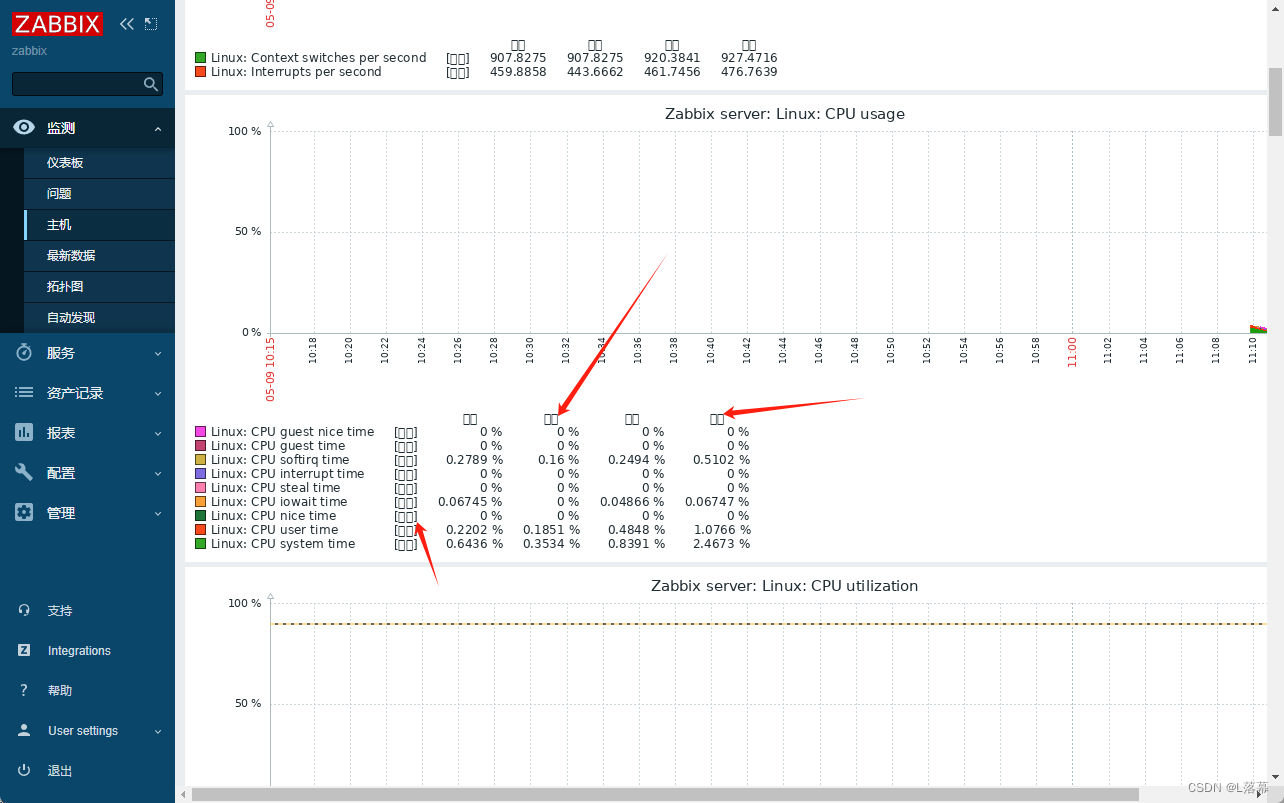The image size is (1284, 803).
Task: Click CPU softirq time color swatch
Action: (x=201, y=460)
